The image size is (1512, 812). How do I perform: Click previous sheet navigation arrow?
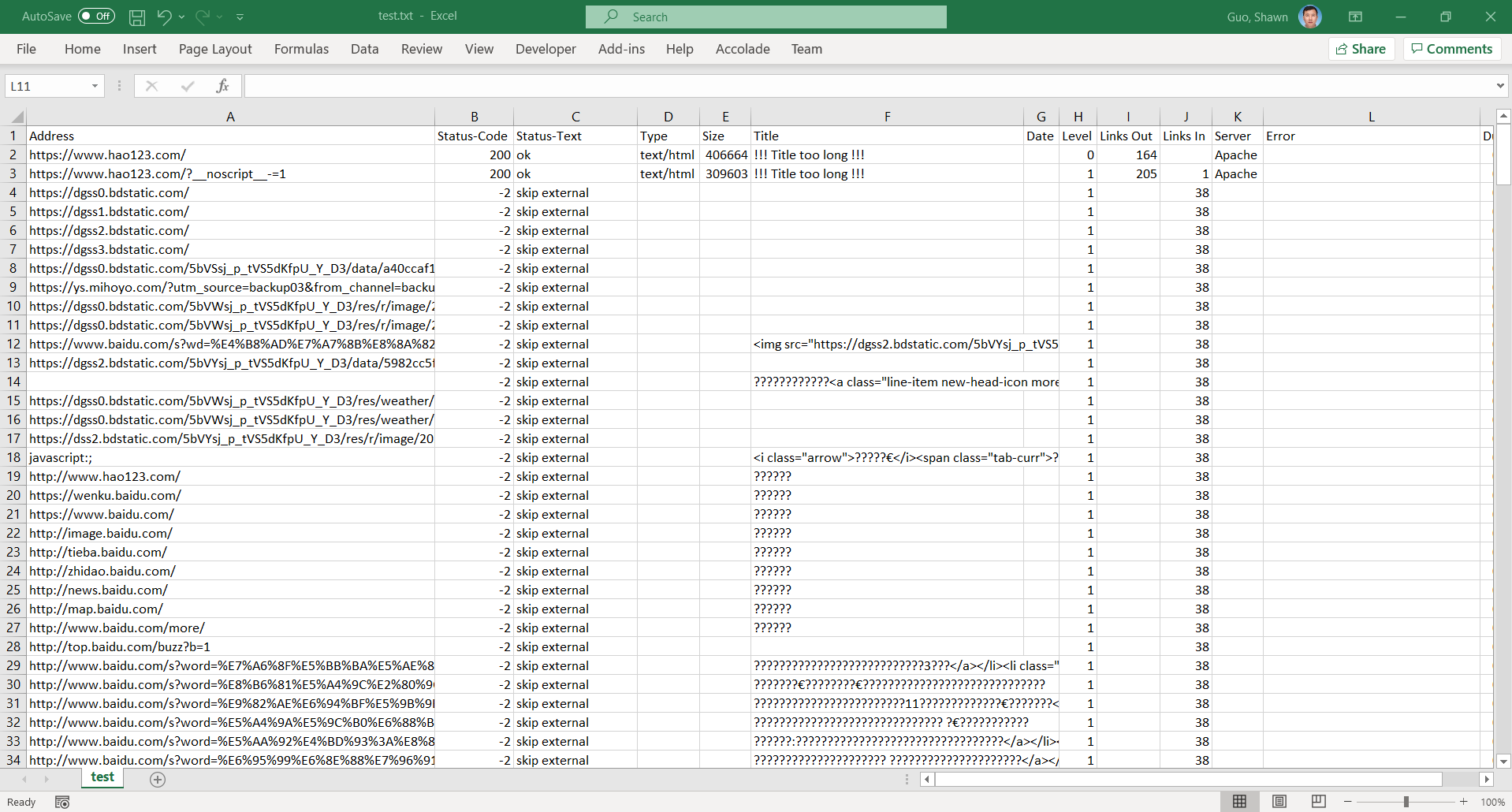[x=24, y=780]
